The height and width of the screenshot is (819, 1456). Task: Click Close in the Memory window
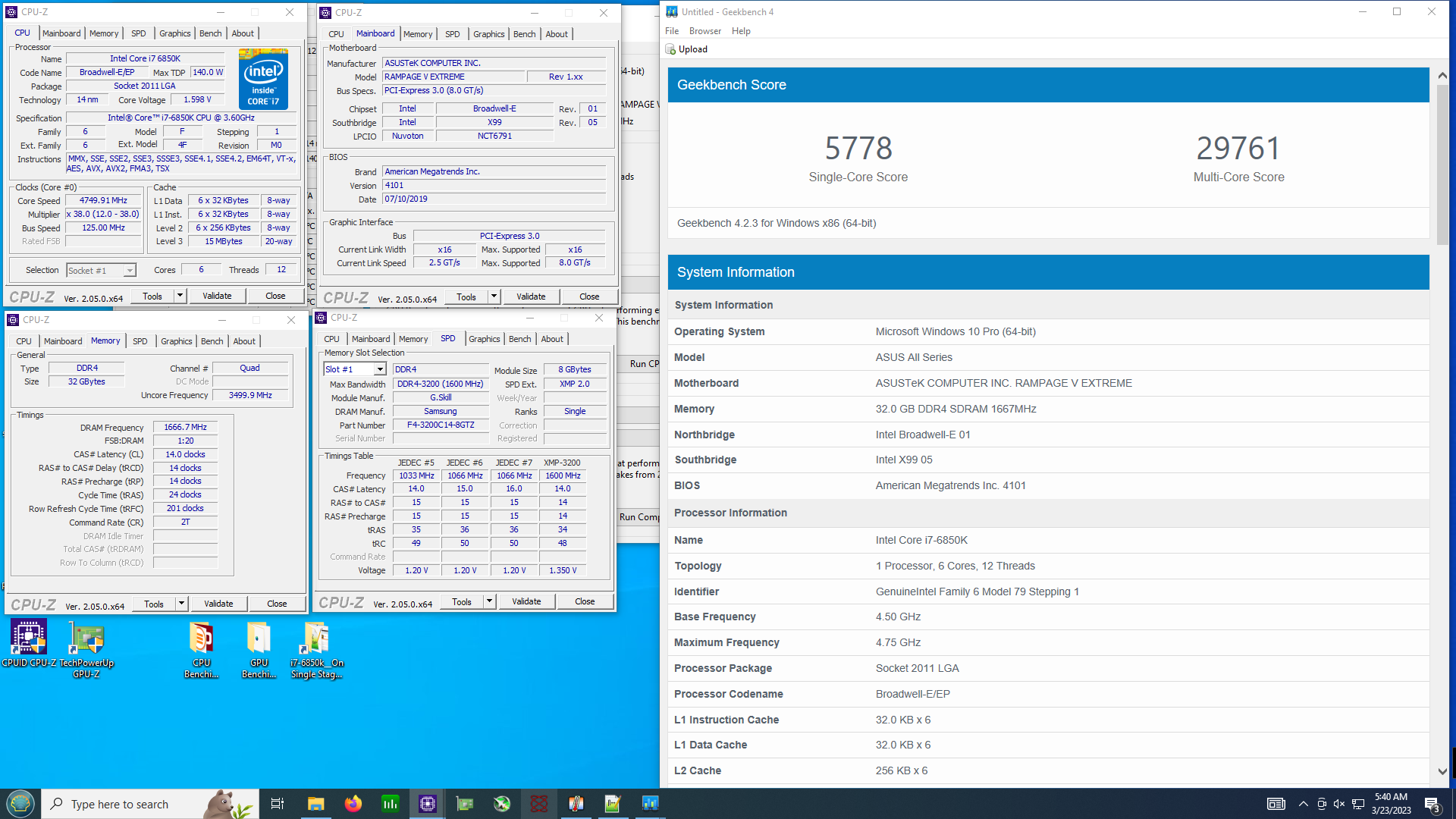[x=277, y=604]
